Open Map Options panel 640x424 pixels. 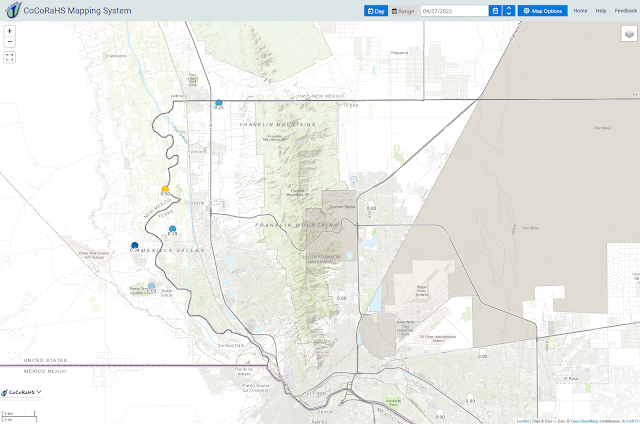point(542,11)
